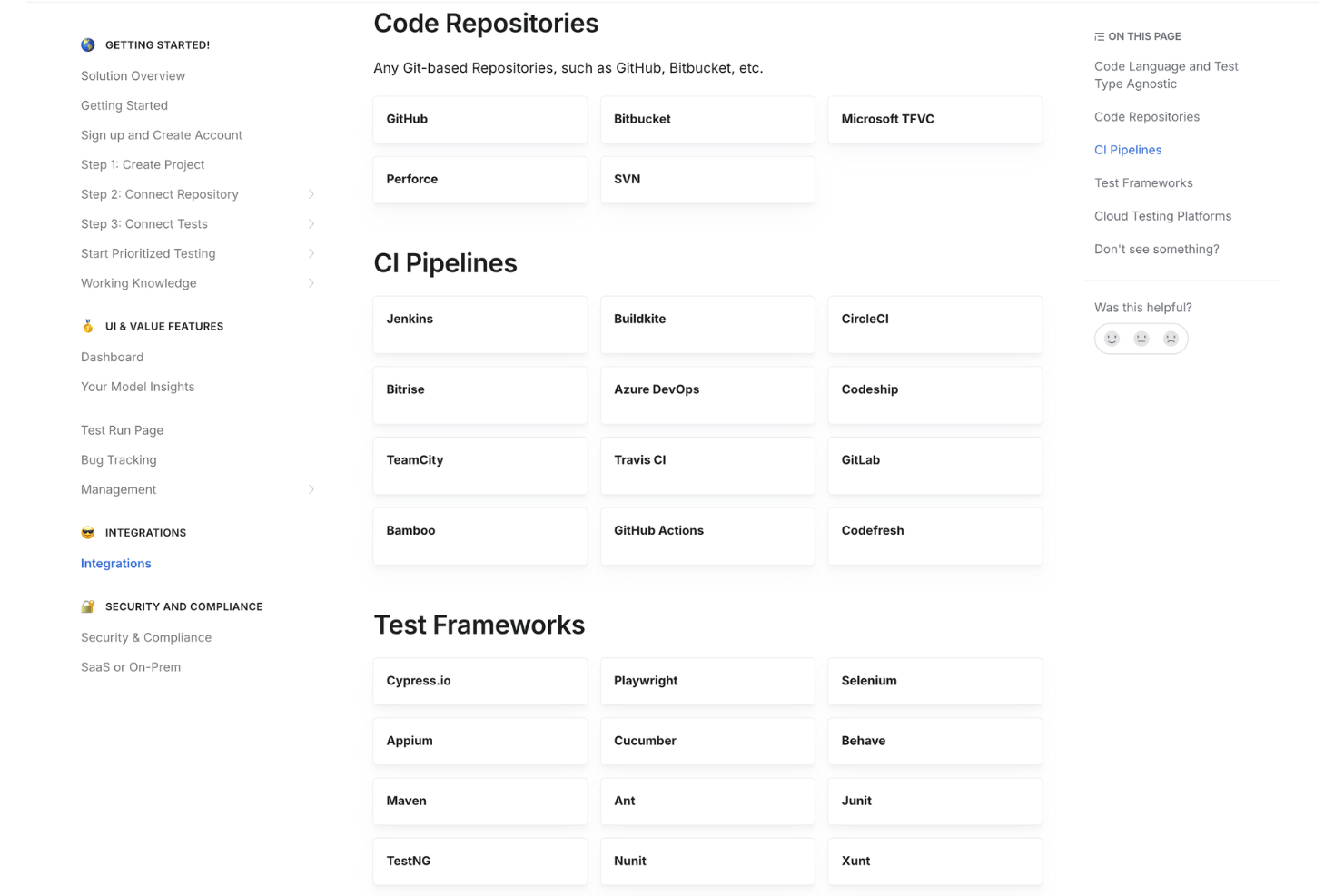Click the medal icon beside UI & Value Features
Viewport: 1344px width, 896px height.
(88, 326)
